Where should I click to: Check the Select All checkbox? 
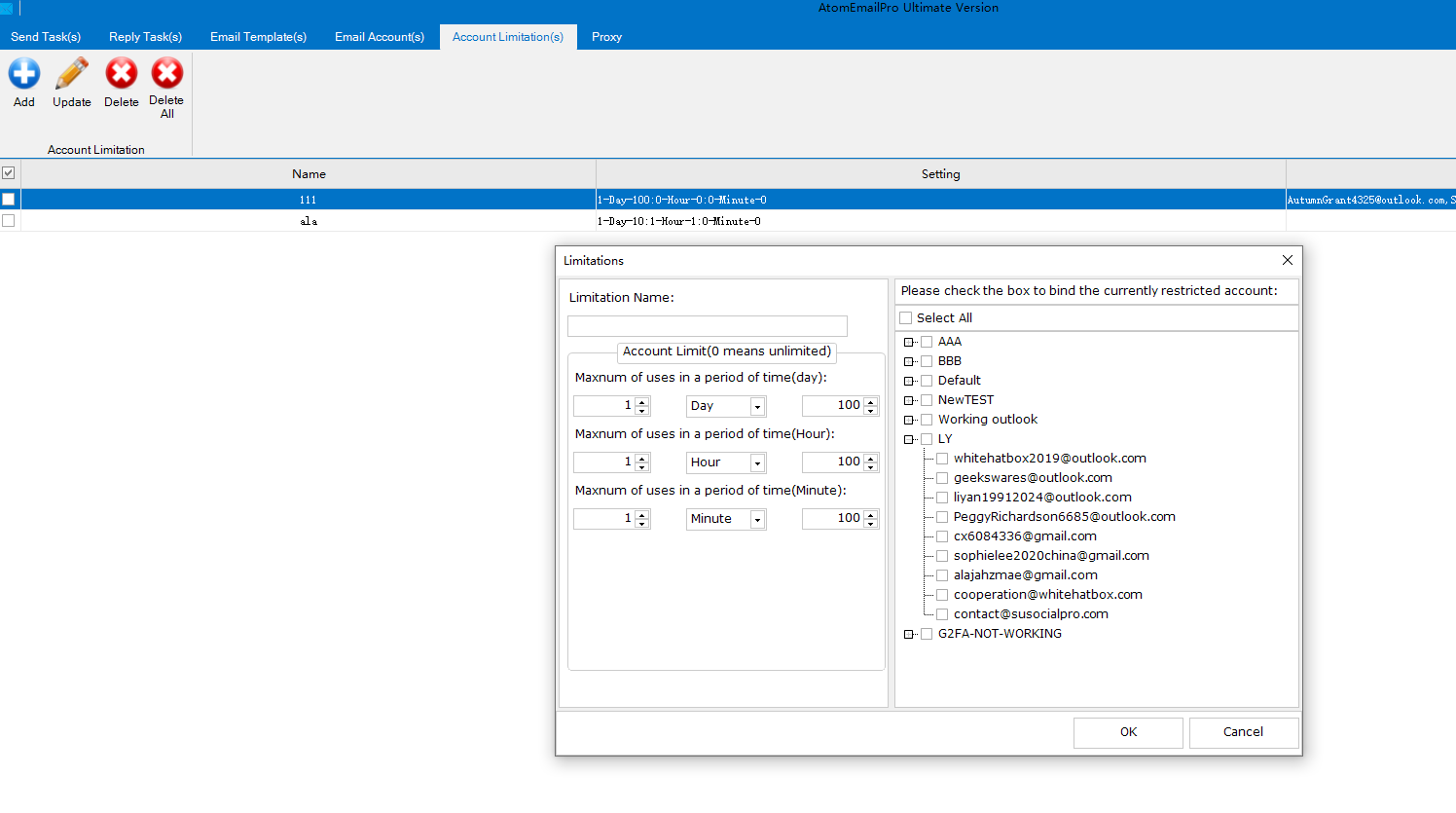point(906,318)
